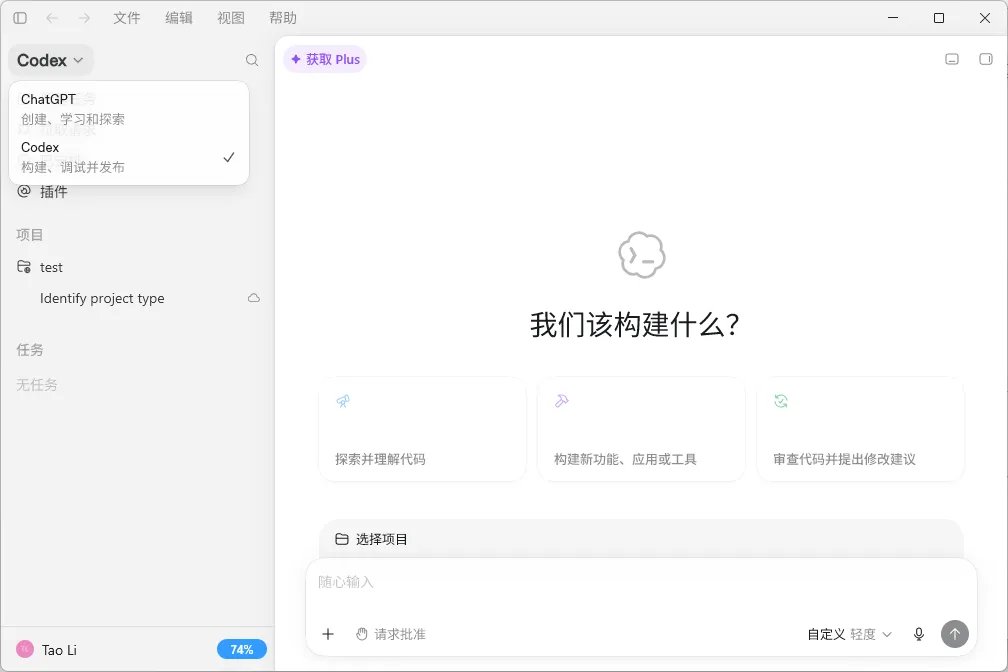1008x672 pixels.
Task: Go forward with the right arrow
Action: 84,18
